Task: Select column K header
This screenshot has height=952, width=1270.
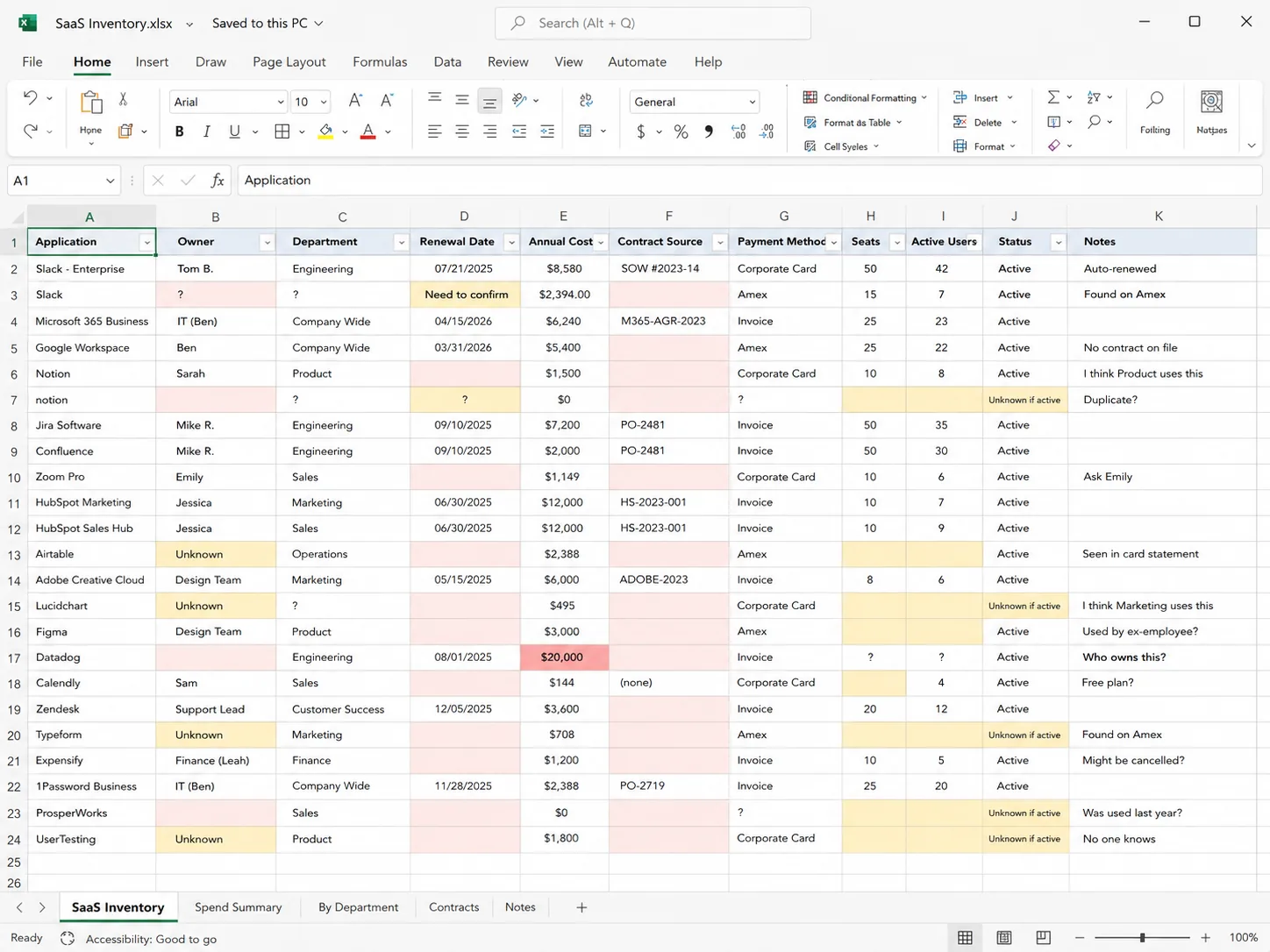Action: click(x=1159, y=217)
